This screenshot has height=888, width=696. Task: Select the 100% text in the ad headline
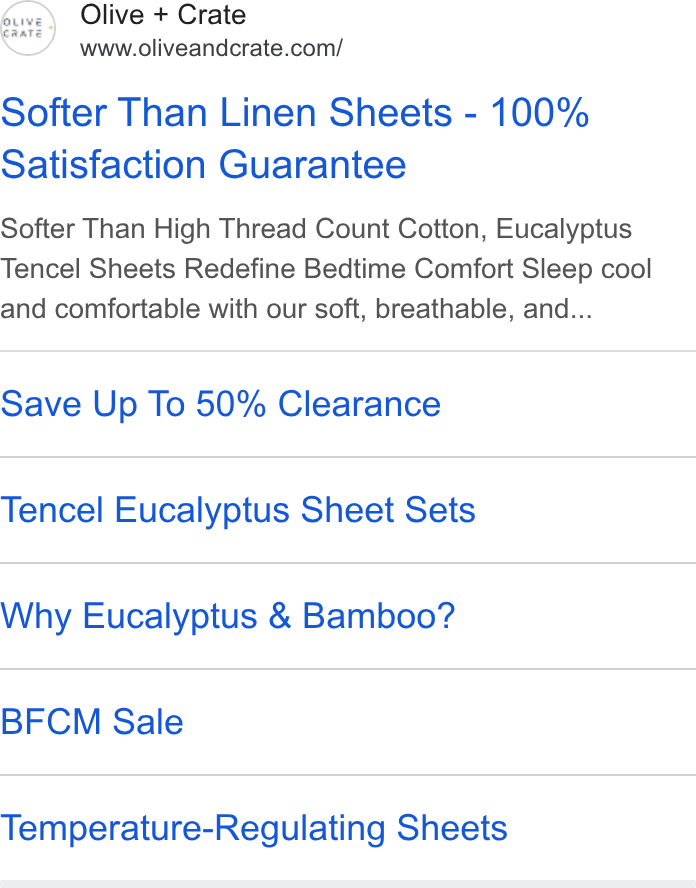click(540, 112)
